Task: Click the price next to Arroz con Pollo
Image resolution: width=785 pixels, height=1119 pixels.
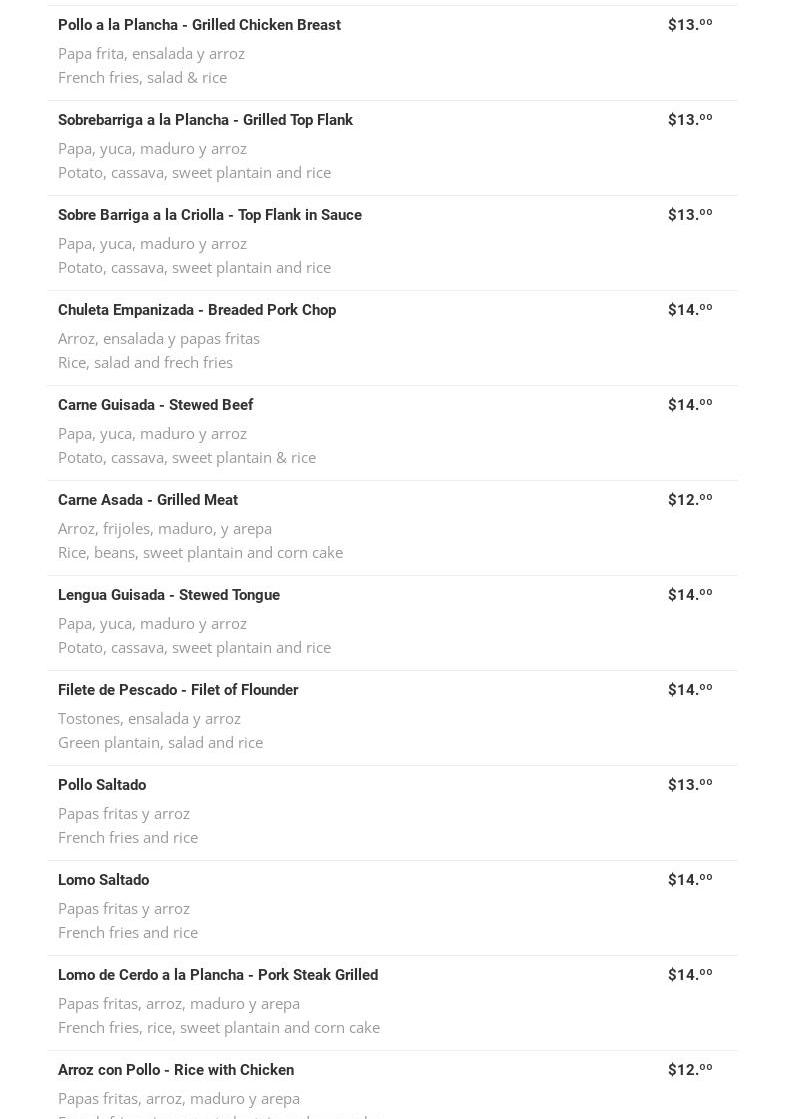Action: (x=690, y=1070)
